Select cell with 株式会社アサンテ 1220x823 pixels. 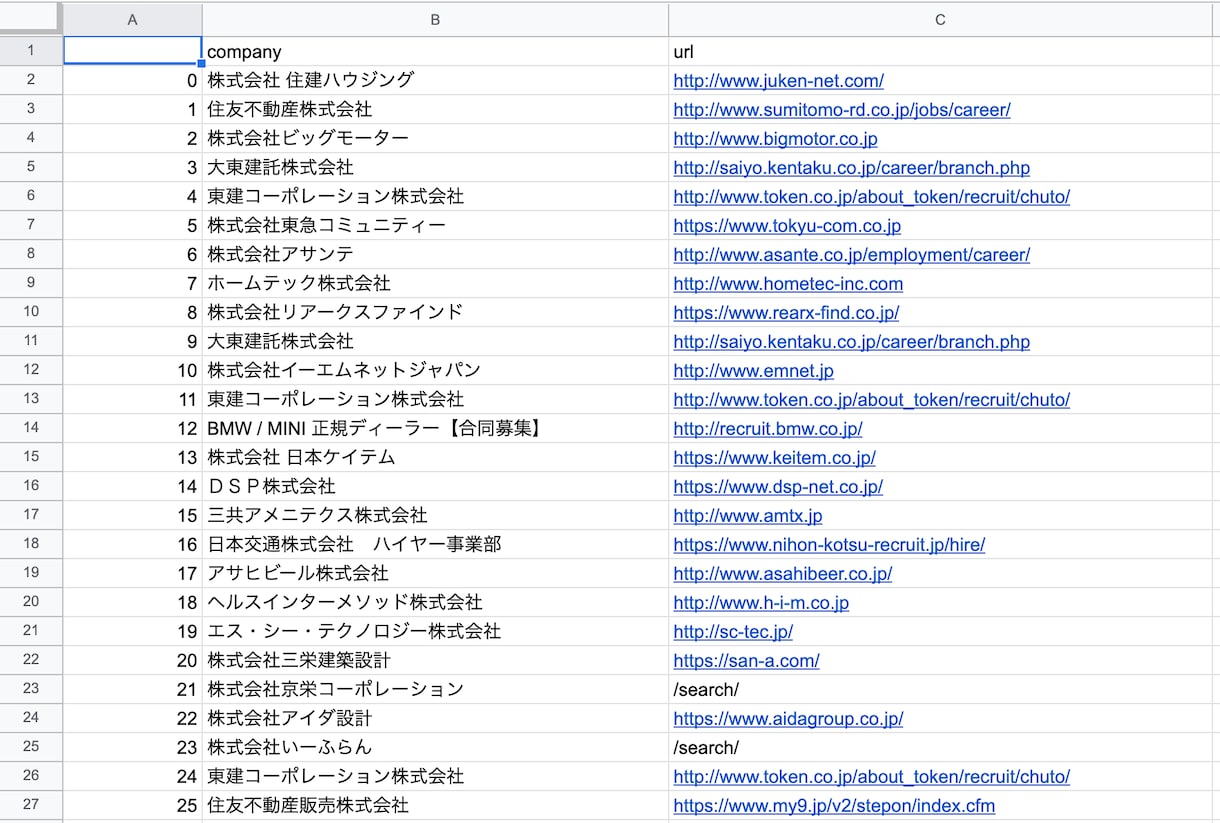pos(435,254)
